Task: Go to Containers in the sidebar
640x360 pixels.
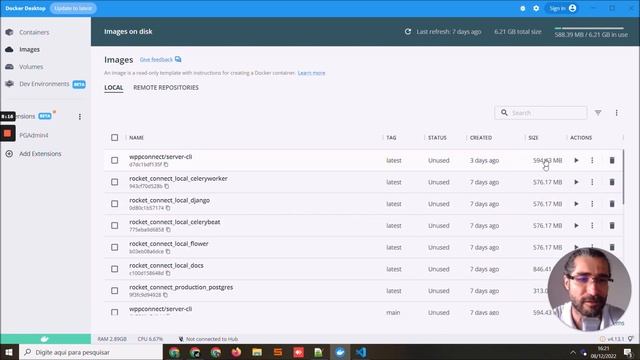Action: [34, 32]
